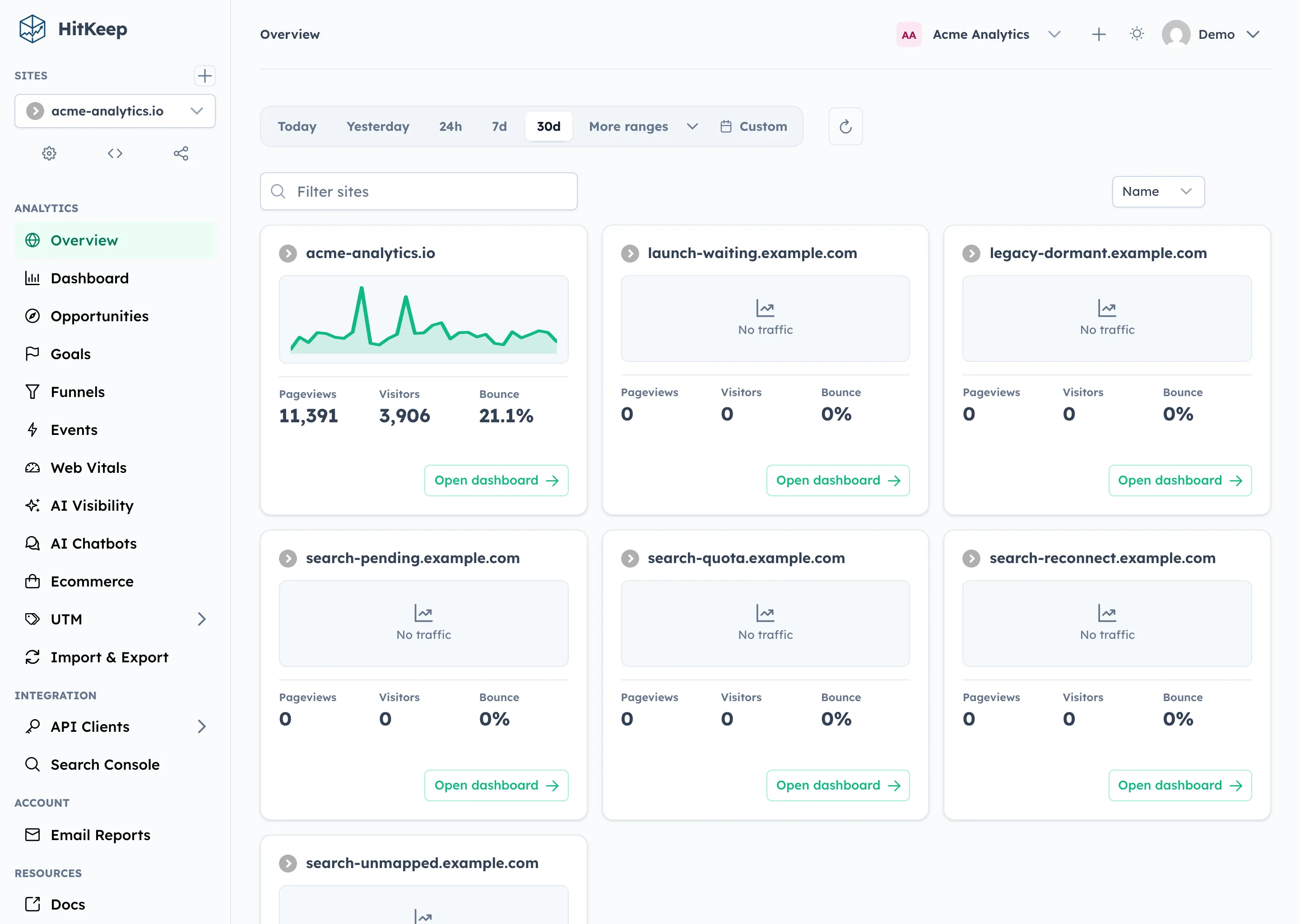
Task: Select the Today range tab
Action: pyautogui.click(x=297, y=126)
